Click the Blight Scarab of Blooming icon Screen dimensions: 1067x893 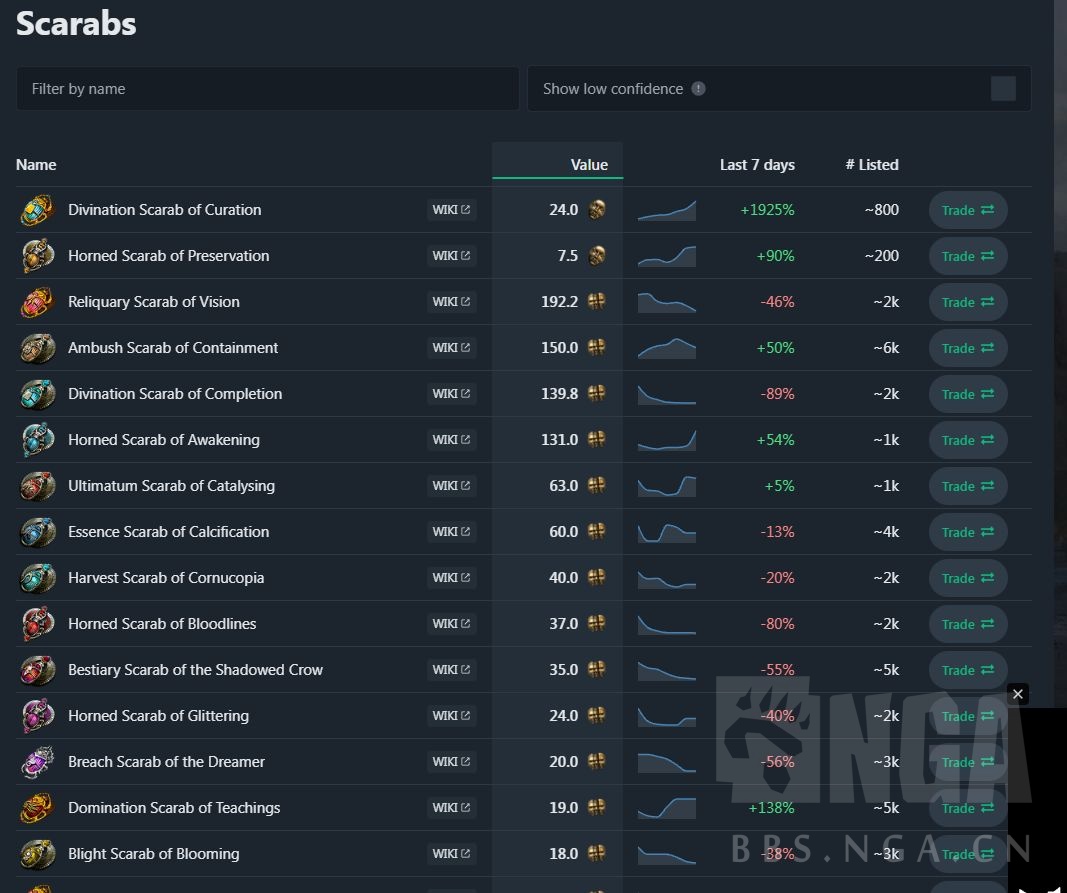pos(38,854)
